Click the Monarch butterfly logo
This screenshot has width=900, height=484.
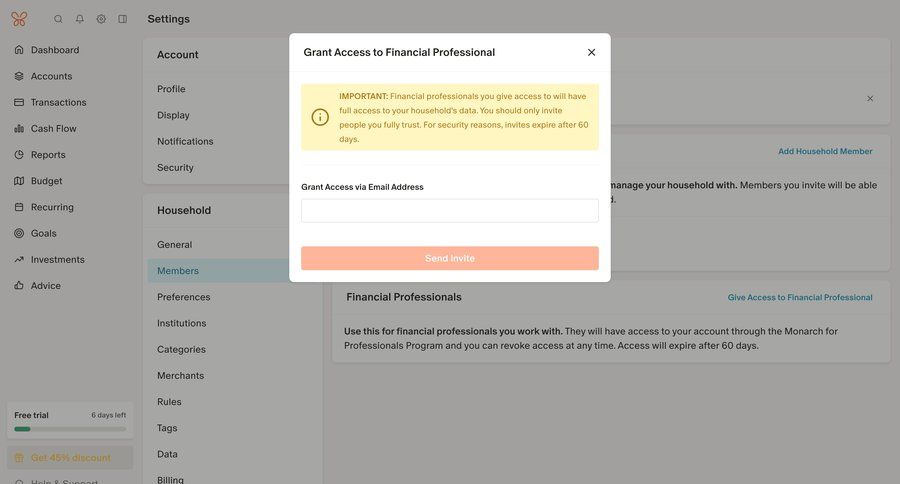(x=19, y=19)
